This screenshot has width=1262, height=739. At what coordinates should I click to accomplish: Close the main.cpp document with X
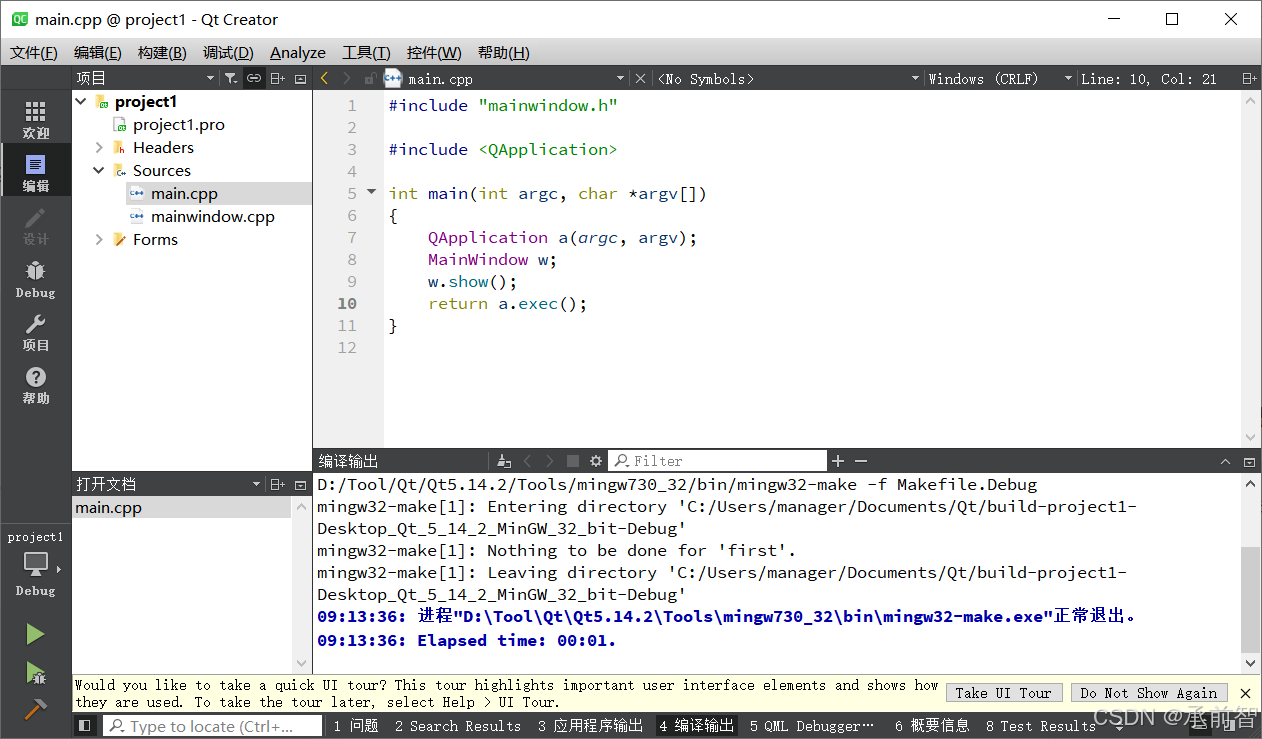pos(641,78)
